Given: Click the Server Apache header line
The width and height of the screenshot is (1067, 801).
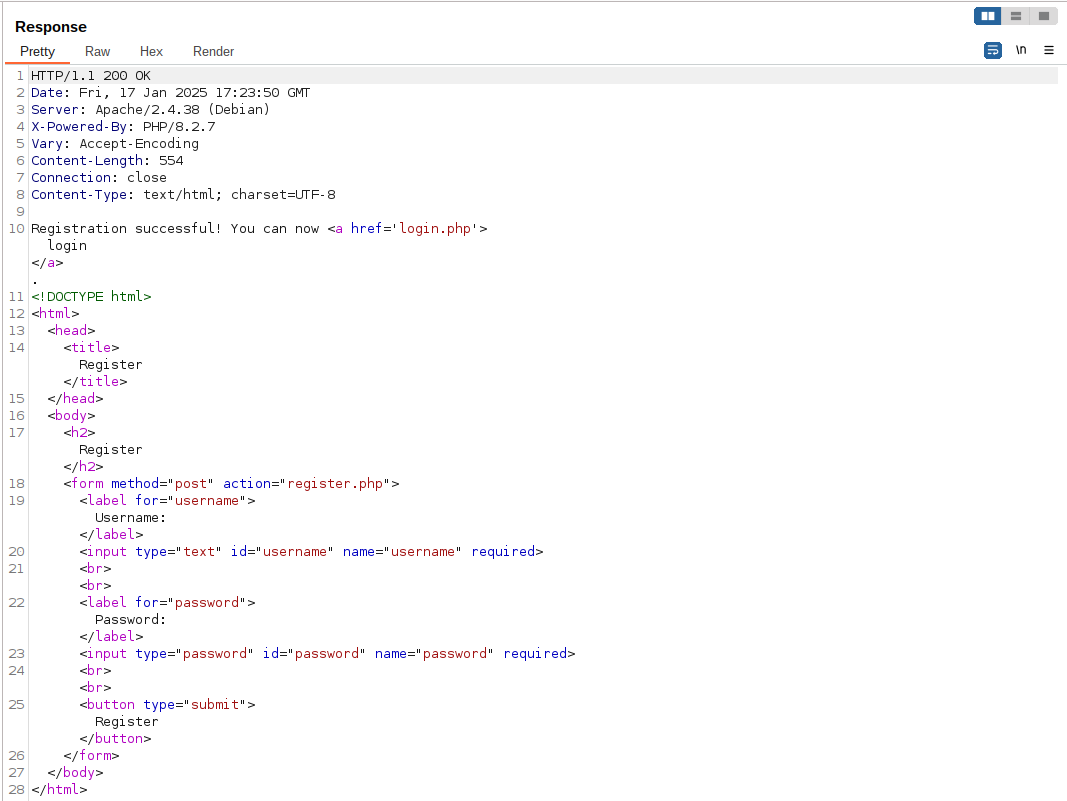Looking at the screenshot, I should click(x=150, y=110).
